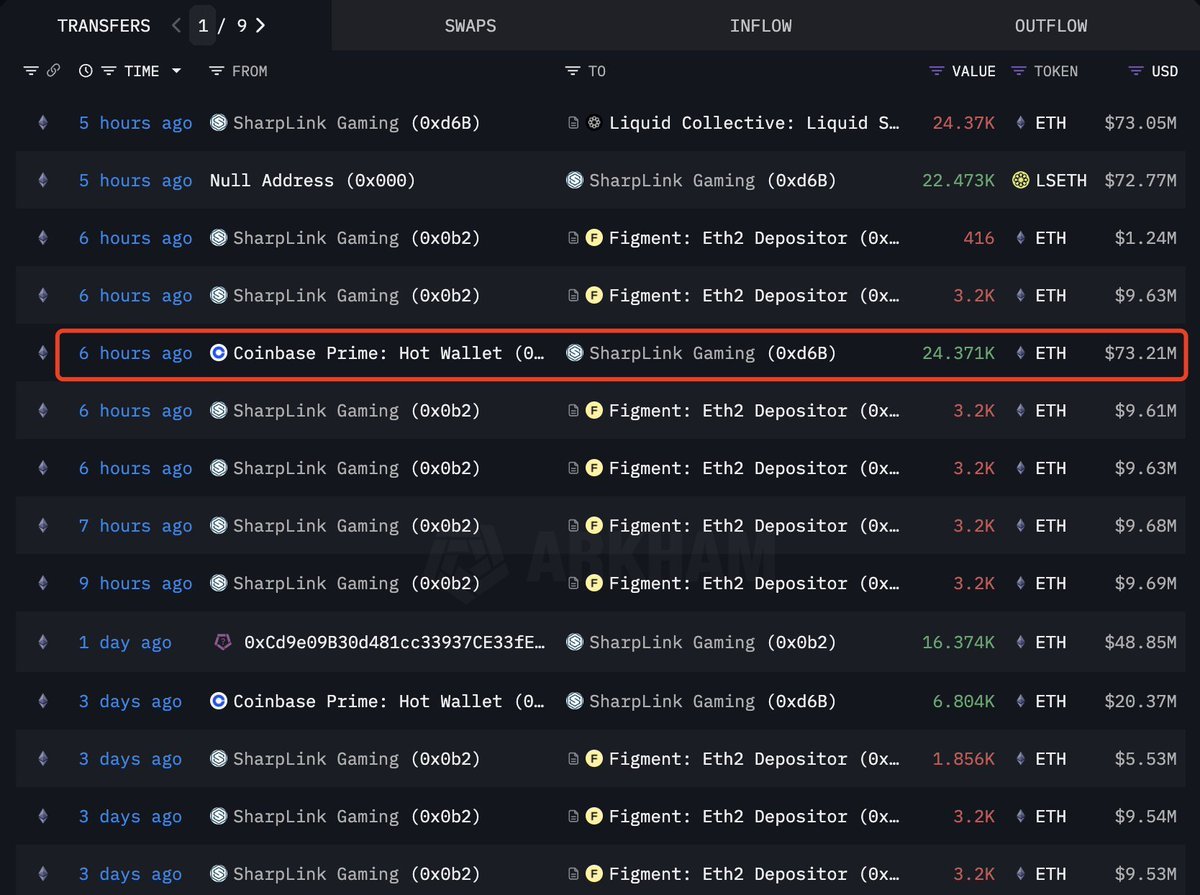
Task: Open the FROM column filter
Action: [216, 71]
